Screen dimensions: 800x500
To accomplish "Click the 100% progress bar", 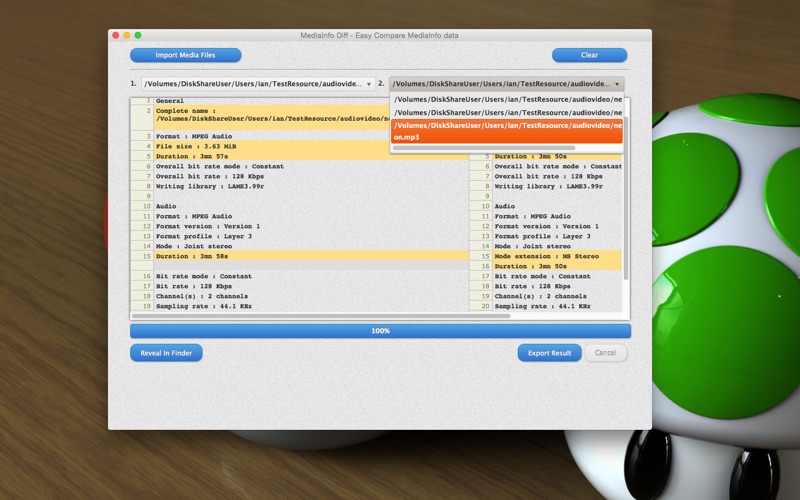I will click(380, 330).
